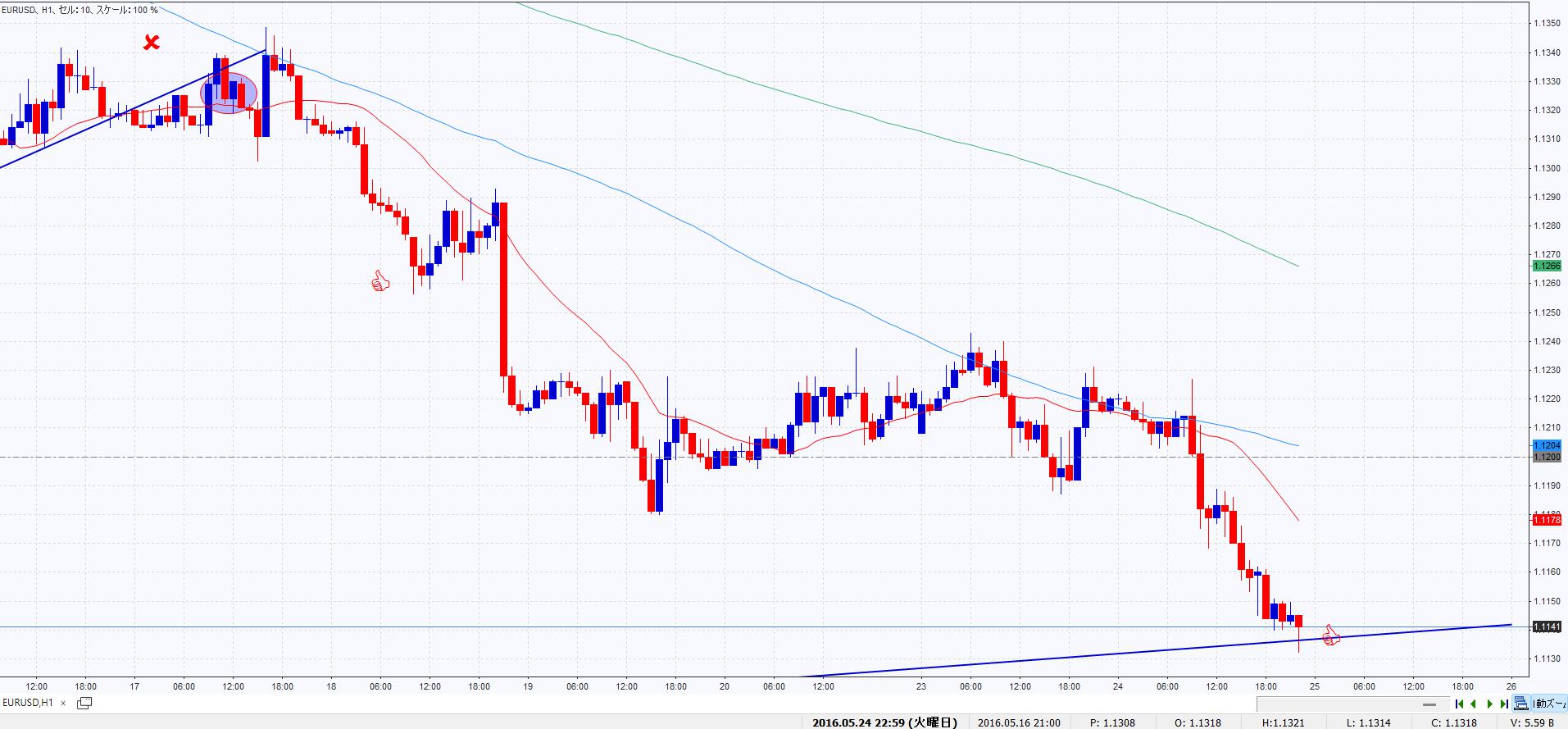Click the red thumbs-up icon near 1.1260

(380, 282)
